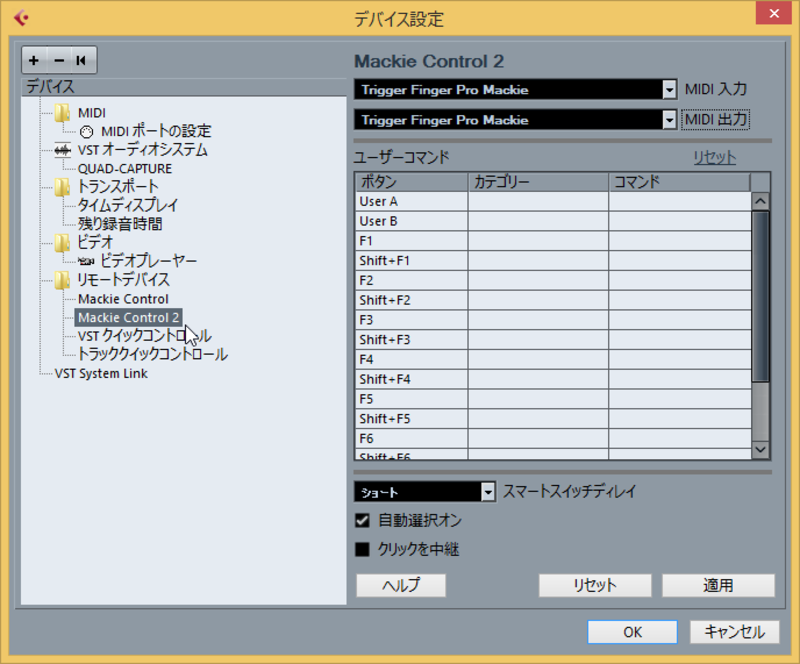Image resolution: width=800 pixels, height=664 pixels.
Task: Select MIDI ポートの設定 in the tree
Action: [156, 131]
